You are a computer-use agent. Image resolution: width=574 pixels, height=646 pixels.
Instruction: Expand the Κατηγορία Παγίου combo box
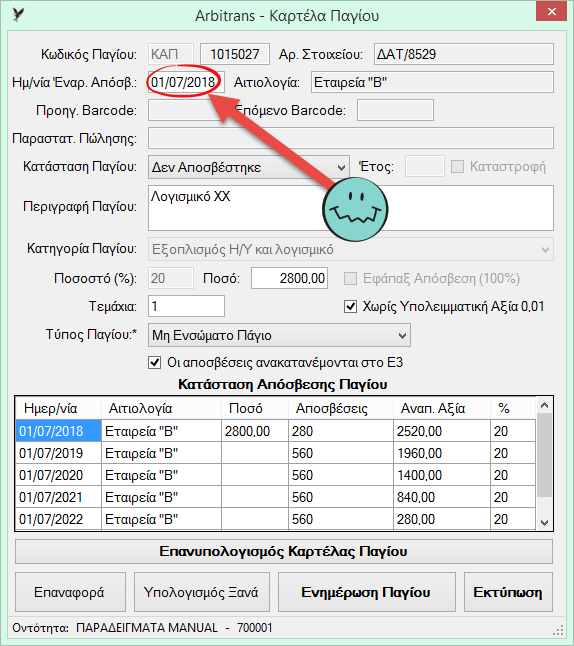(351, 249)
